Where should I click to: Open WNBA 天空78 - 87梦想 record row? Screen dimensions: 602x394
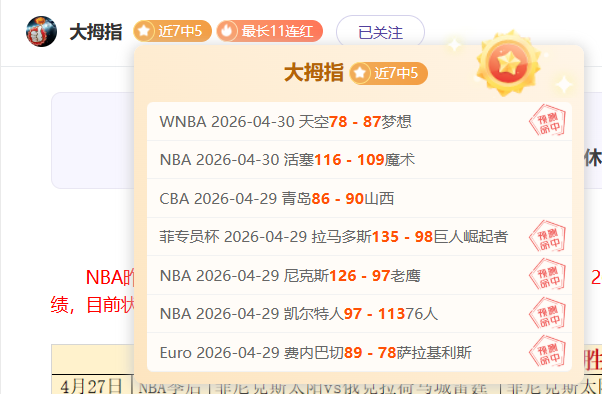(x=359, y=122)
